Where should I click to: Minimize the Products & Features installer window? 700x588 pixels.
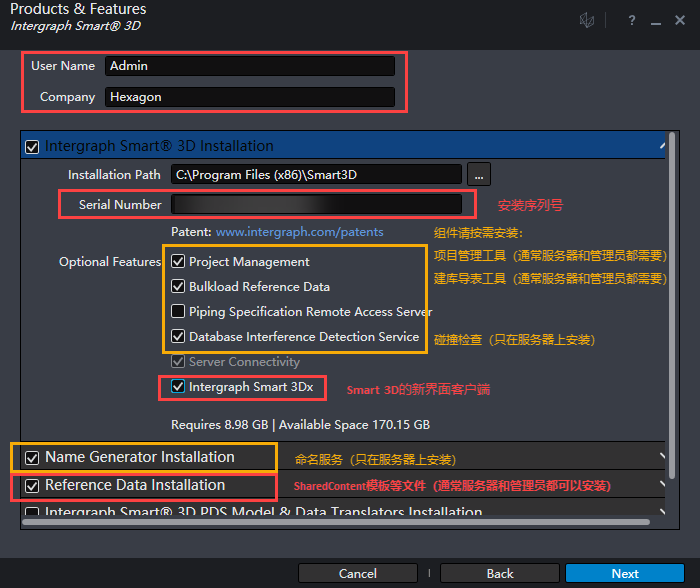pyautogui.click(x=655, y=20)
